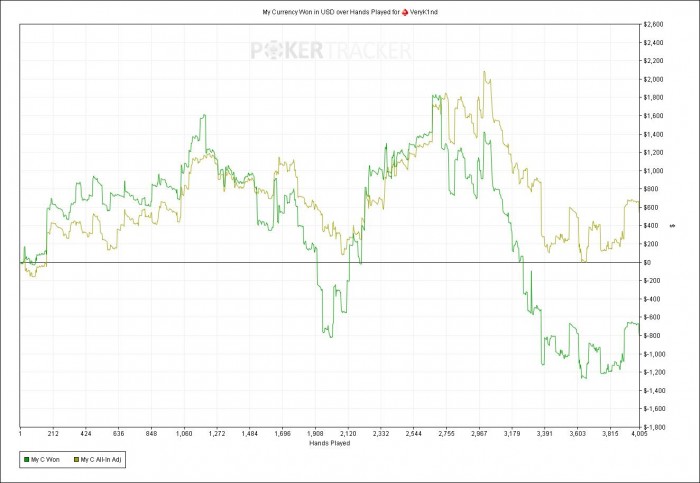
Task: Click the y-axis value "$-1,400"
Action: pyautogui.click(x=654, y=391)
